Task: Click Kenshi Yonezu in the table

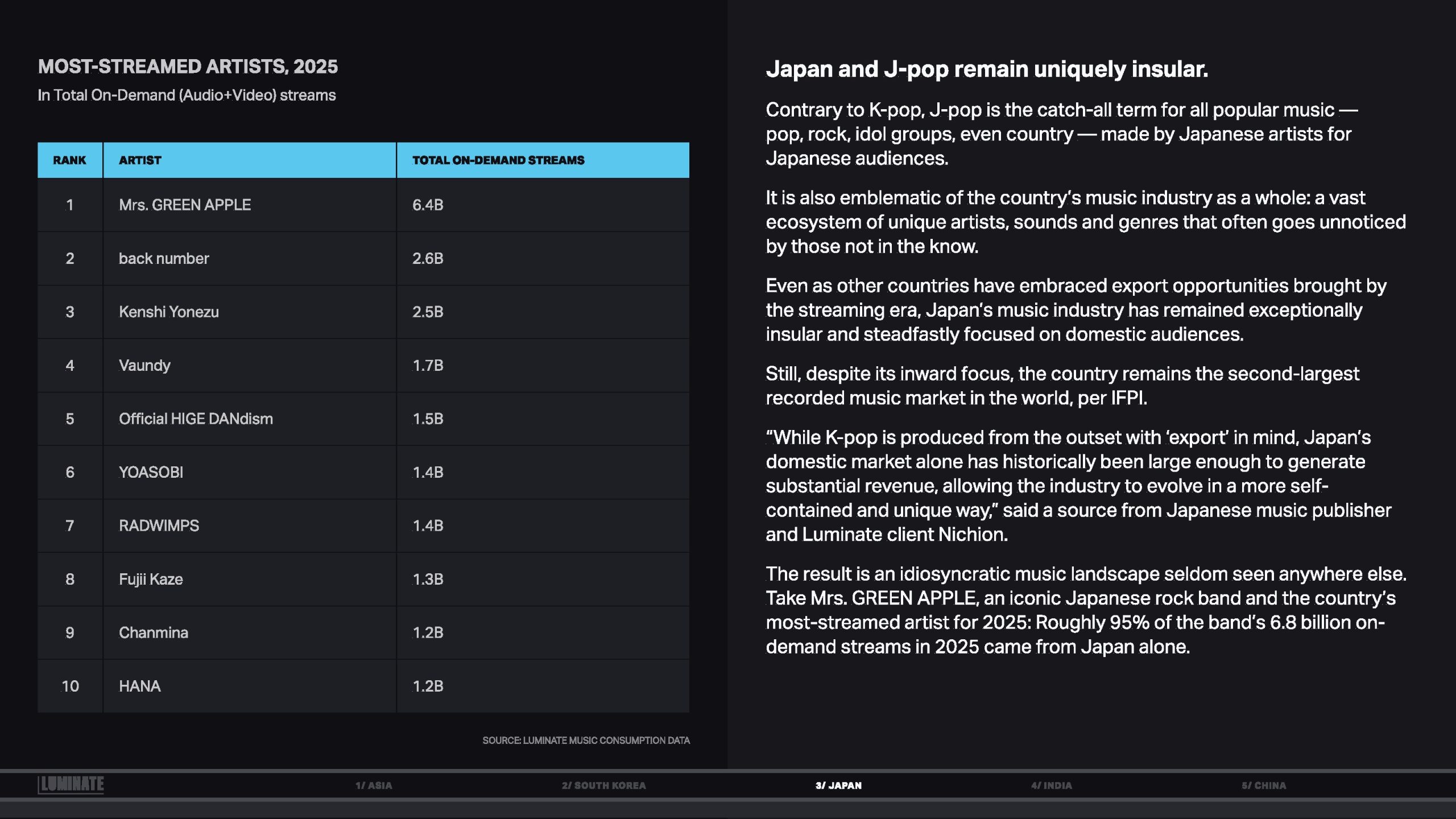Action: (x=169, y=312)
